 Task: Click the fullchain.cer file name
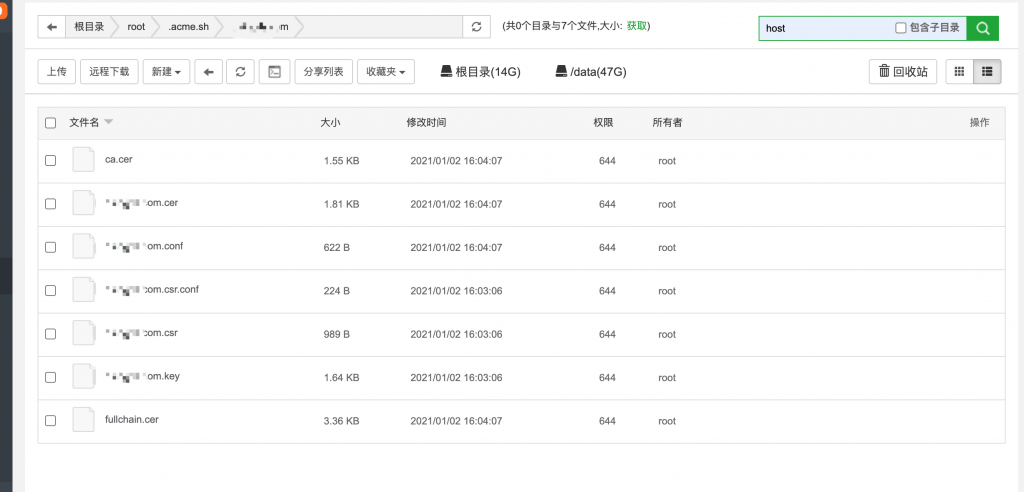(x=131, y=419)
